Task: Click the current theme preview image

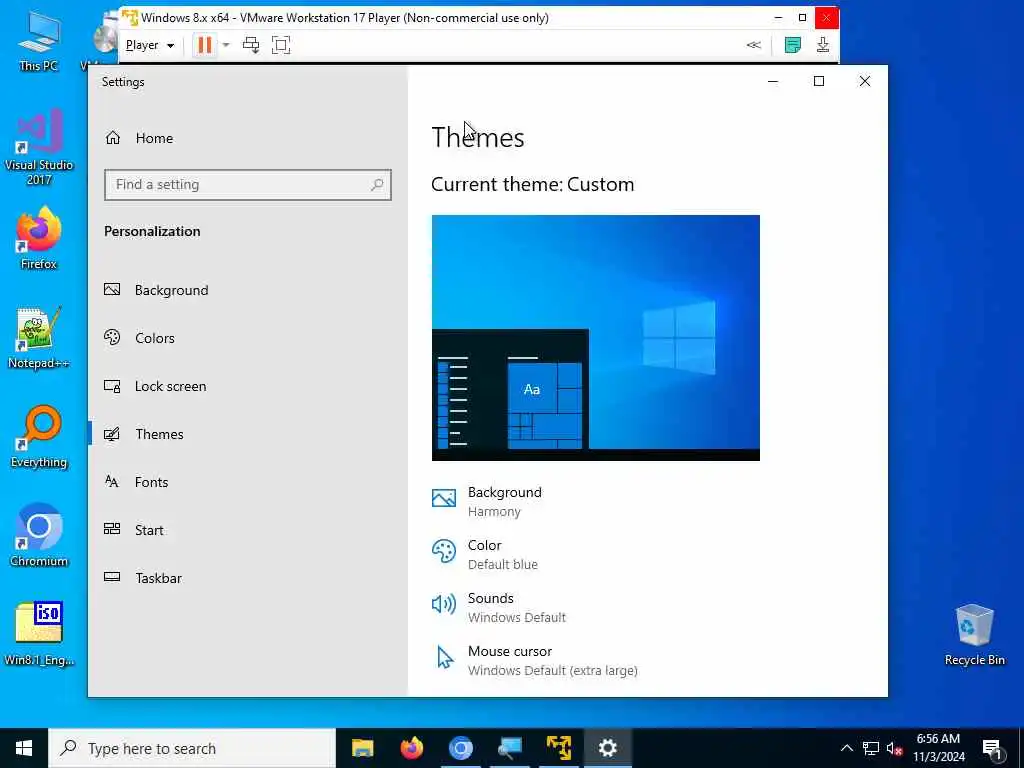Action: pos(596,338)
